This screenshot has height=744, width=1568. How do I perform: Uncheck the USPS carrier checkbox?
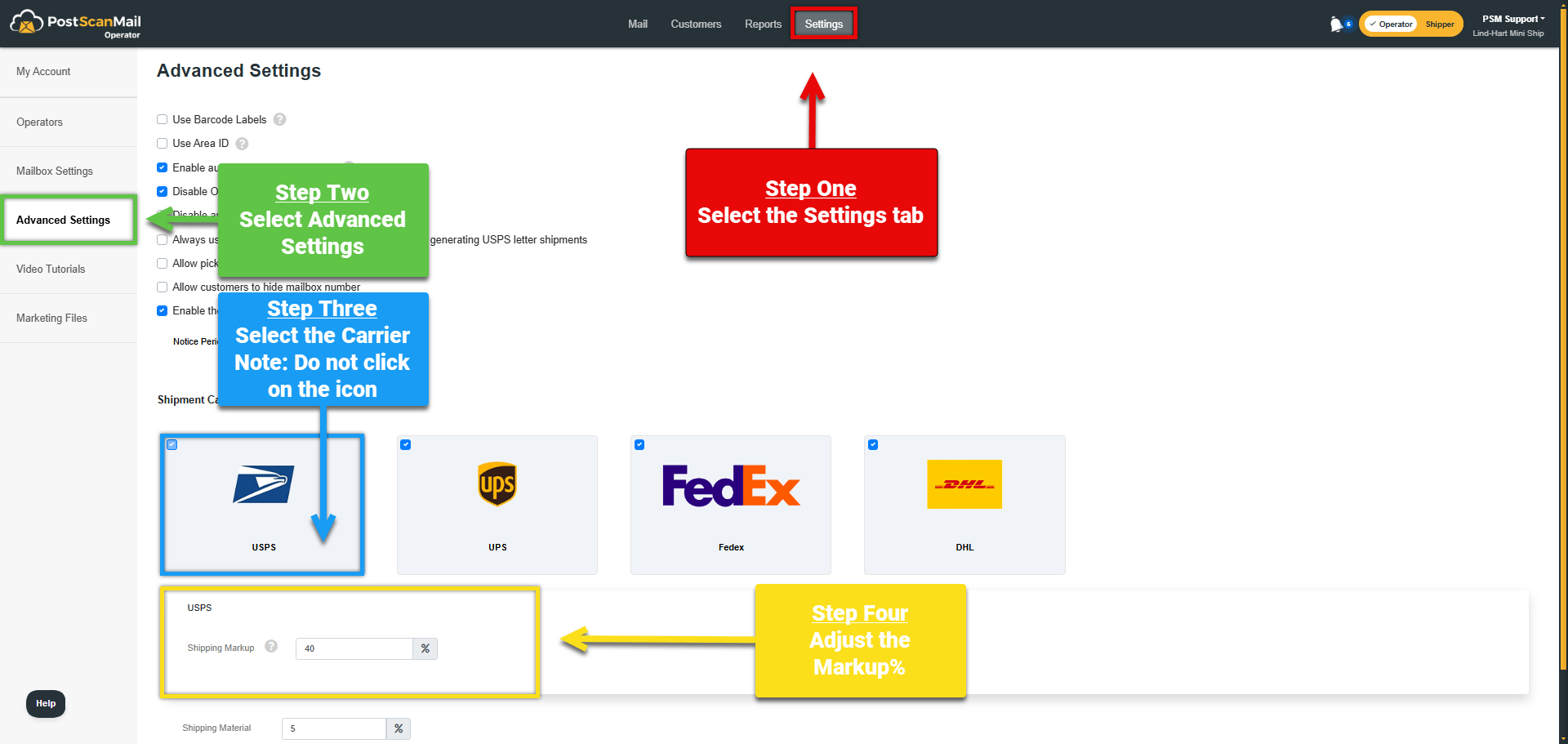pos(172,444)
